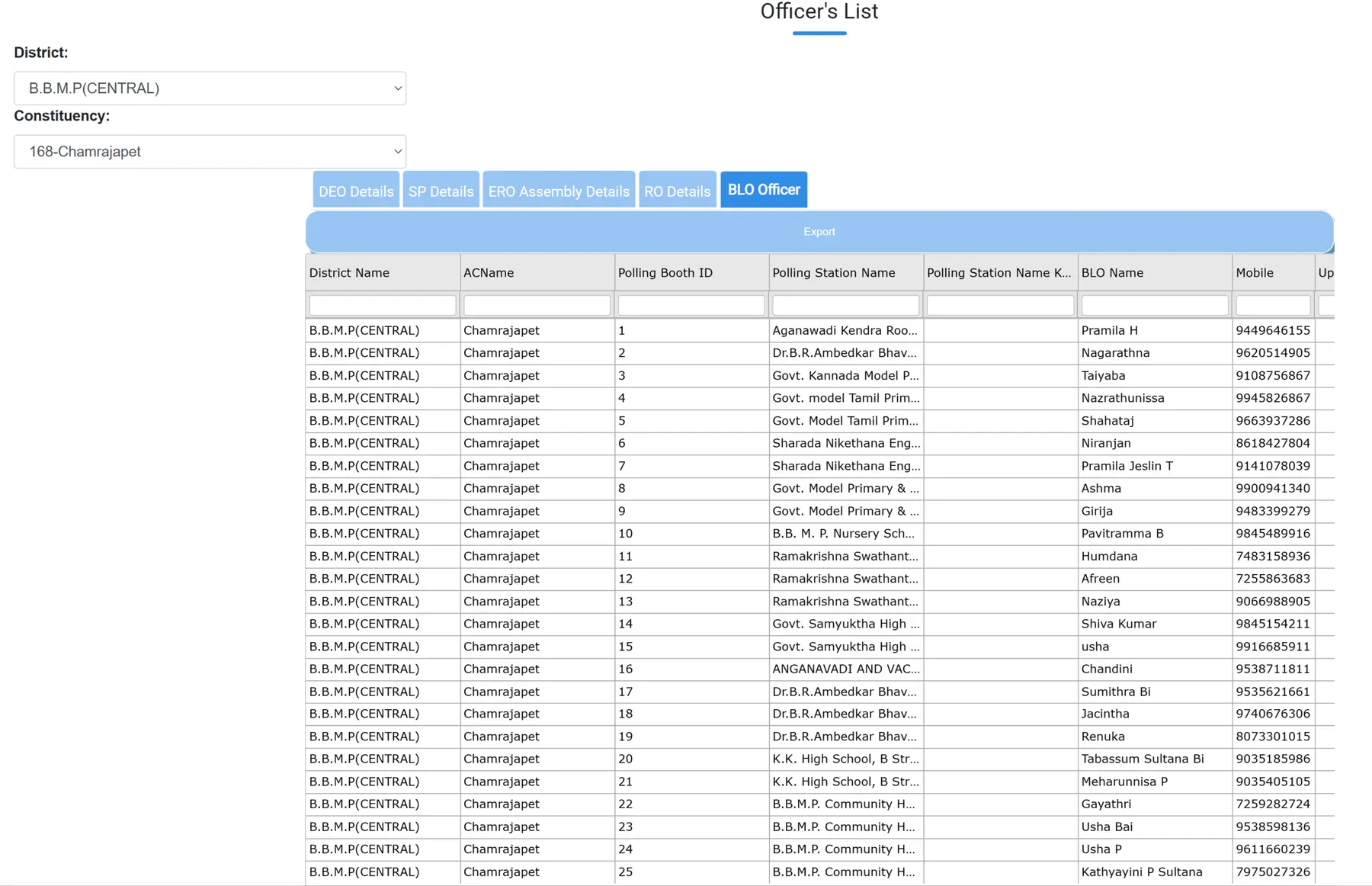This screenshot has height=886, width=1372.
Task: Select BLO name Nazrathunissa
Action: (x=1123, y=398)
